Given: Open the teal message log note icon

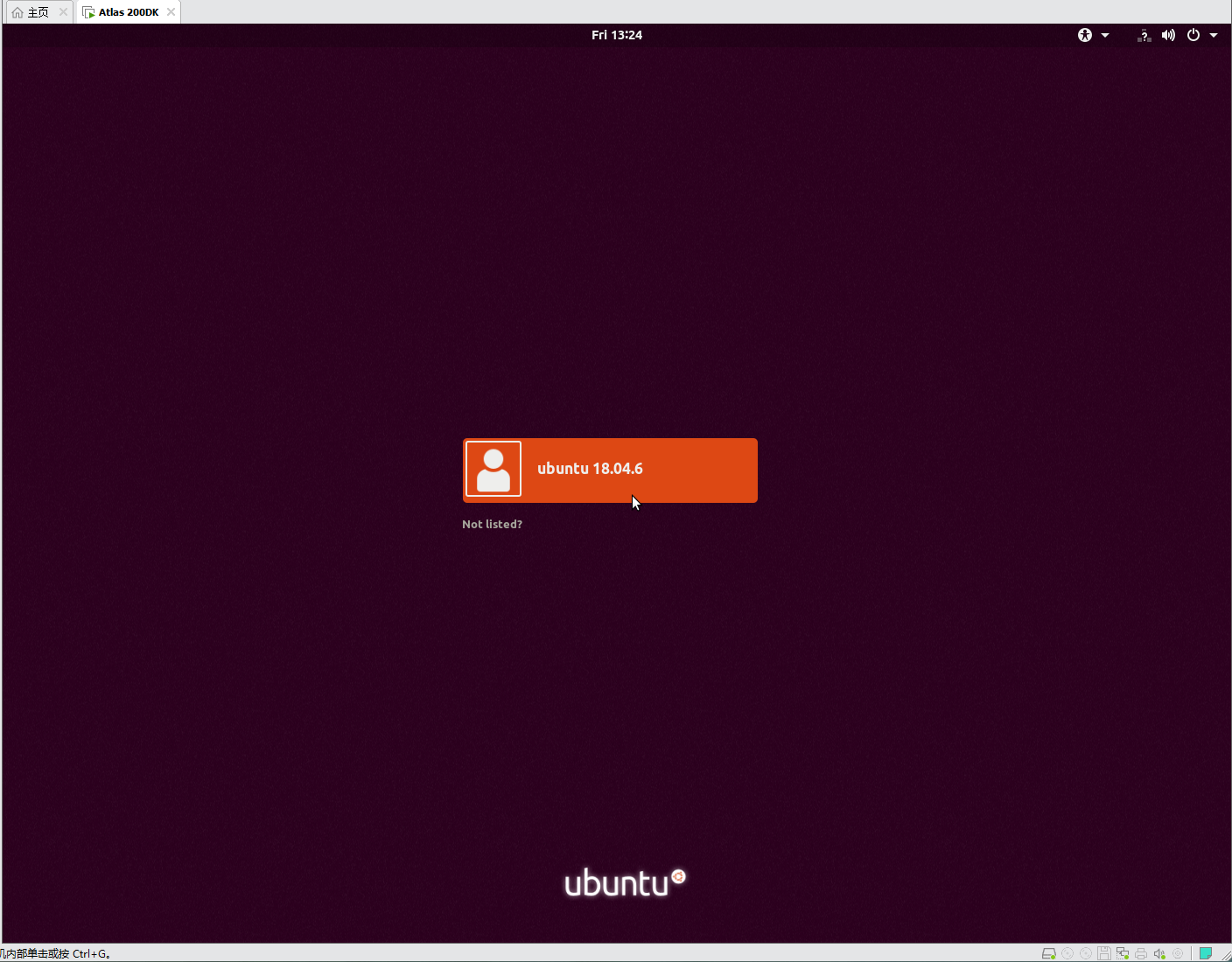Looking at the screenshot, I should (1205, 953).
